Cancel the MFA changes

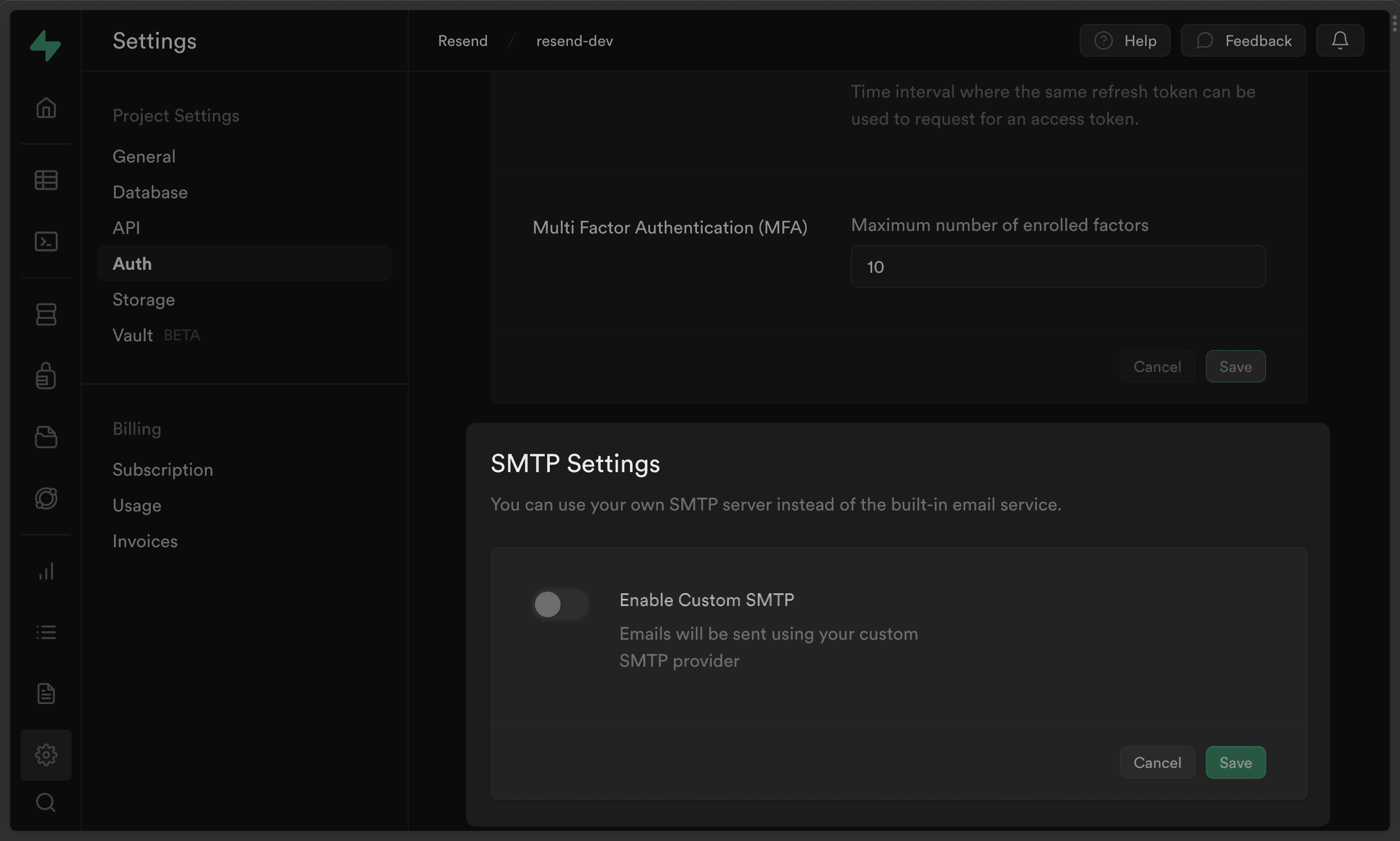[1157, 366]
